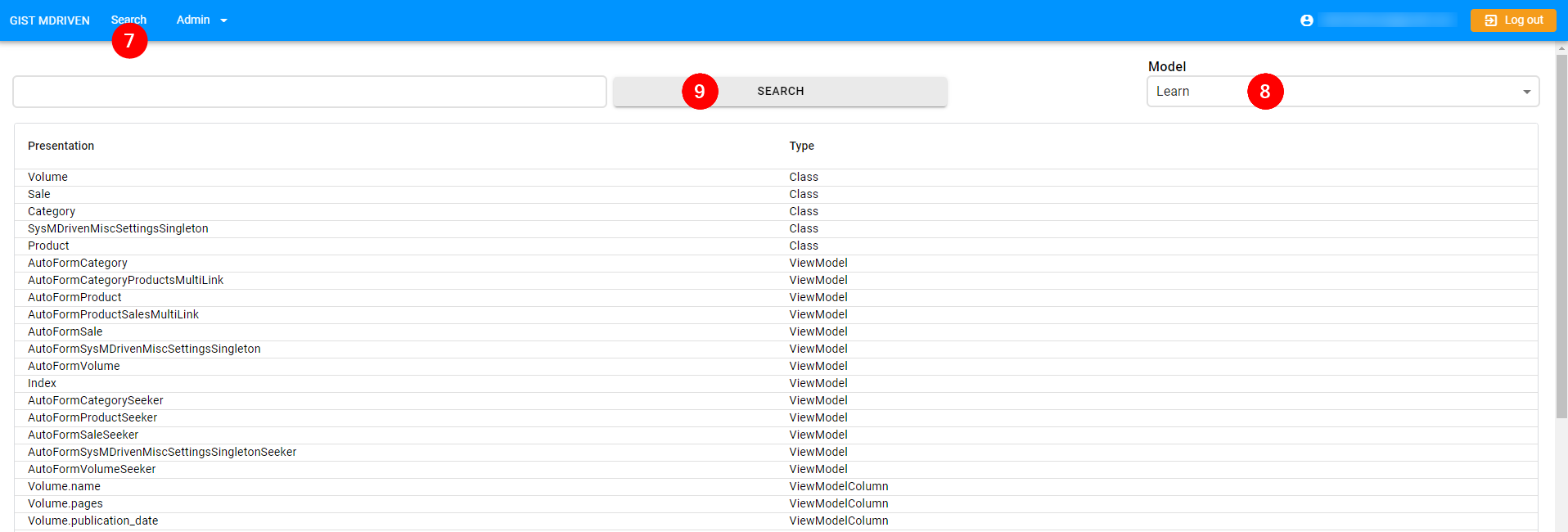This screenshot has width=1568, height=532.
Task: Open the Search menu item
Action: [128, 20]
